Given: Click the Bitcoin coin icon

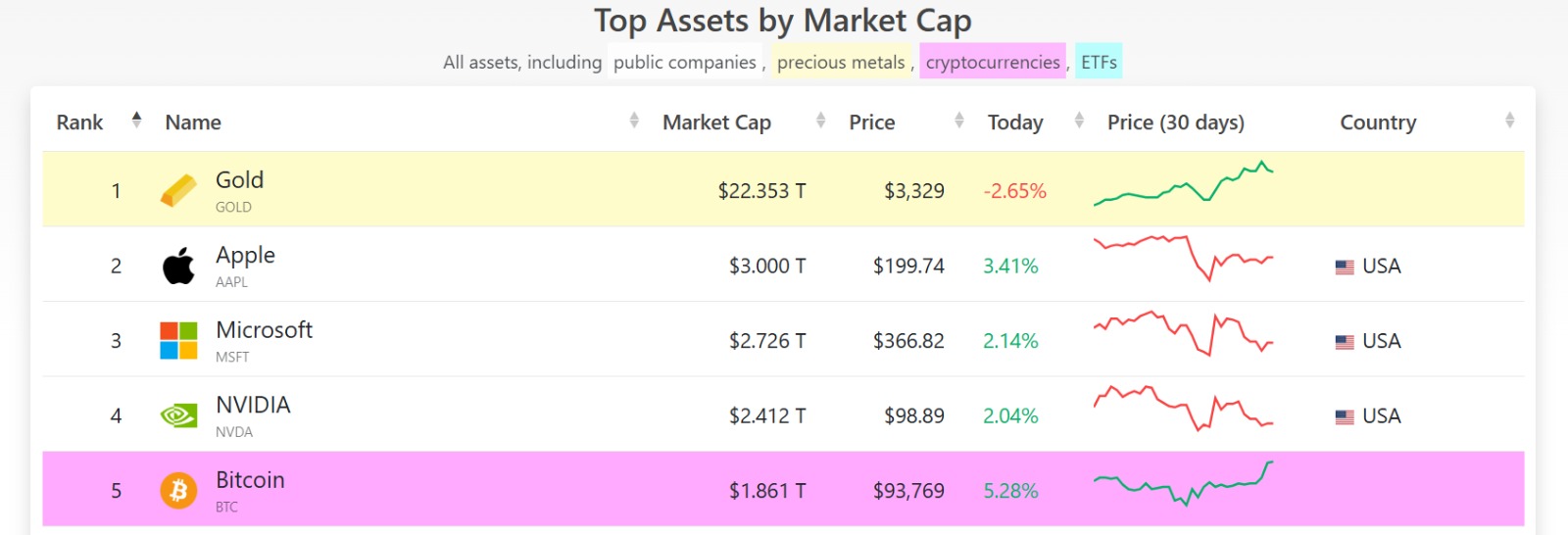Looking at the screenshot, I should [178, 490].
